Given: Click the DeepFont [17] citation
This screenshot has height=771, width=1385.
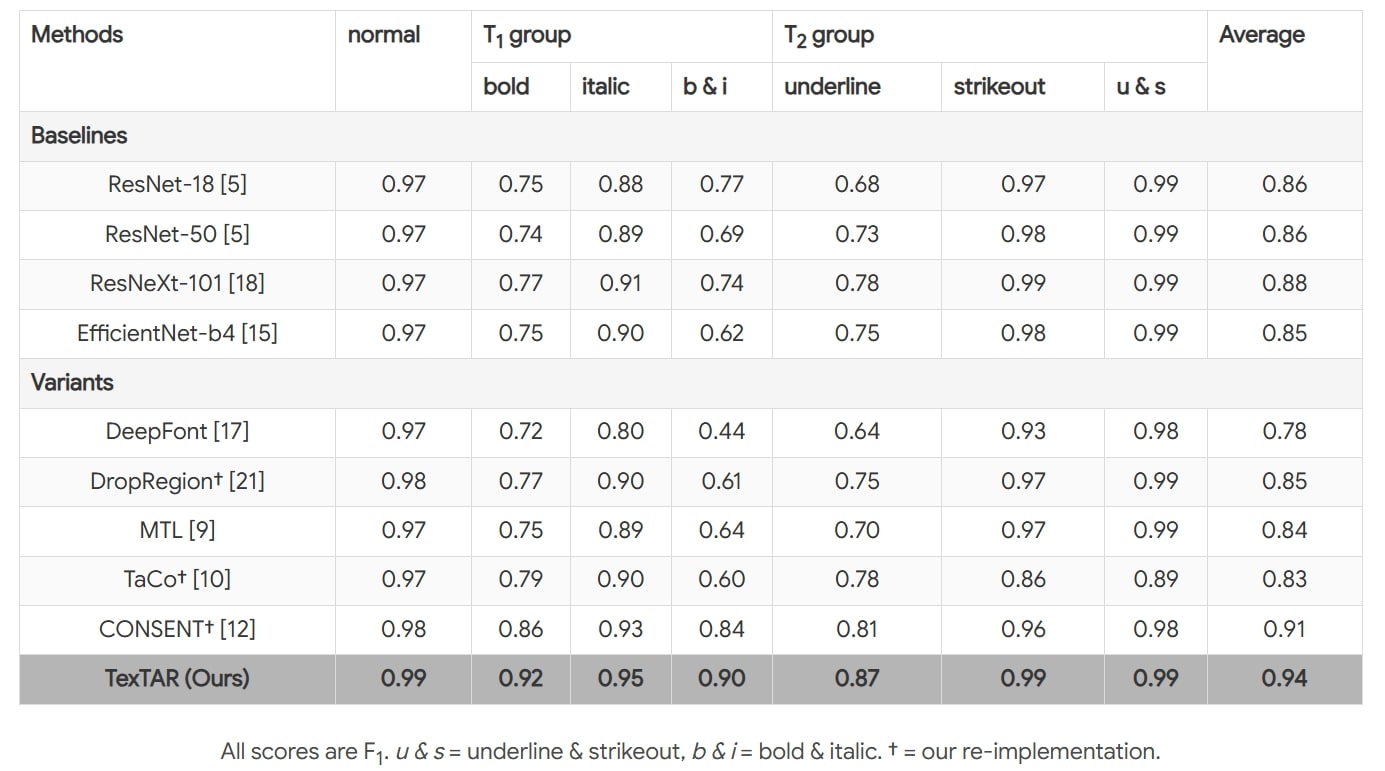Looking at the screenshot, I should coord(177,431).
